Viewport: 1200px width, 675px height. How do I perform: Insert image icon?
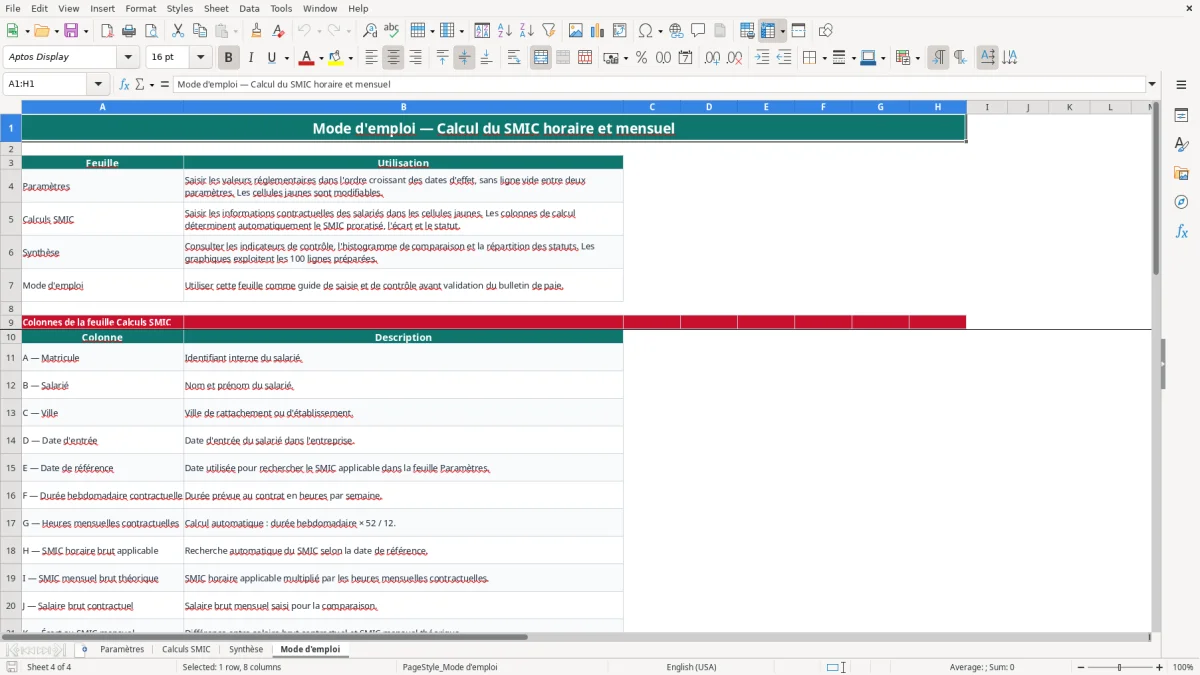coord(576,31)
